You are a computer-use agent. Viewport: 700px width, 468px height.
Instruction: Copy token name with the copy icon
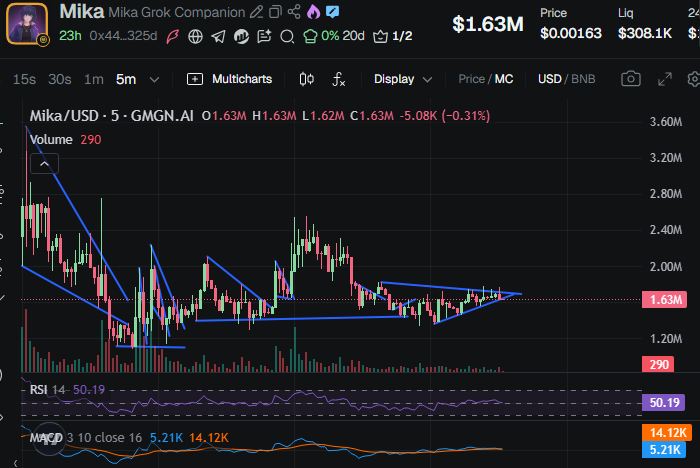point(275,12)
